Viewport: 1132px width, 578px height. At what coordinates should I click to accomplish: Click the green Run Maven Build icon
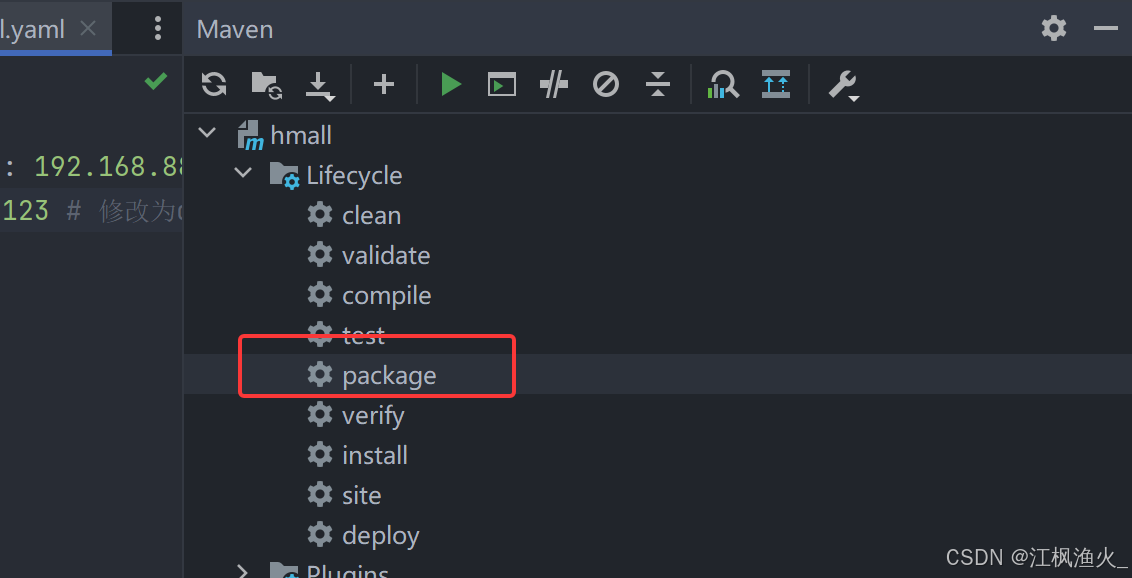(451, 85)
